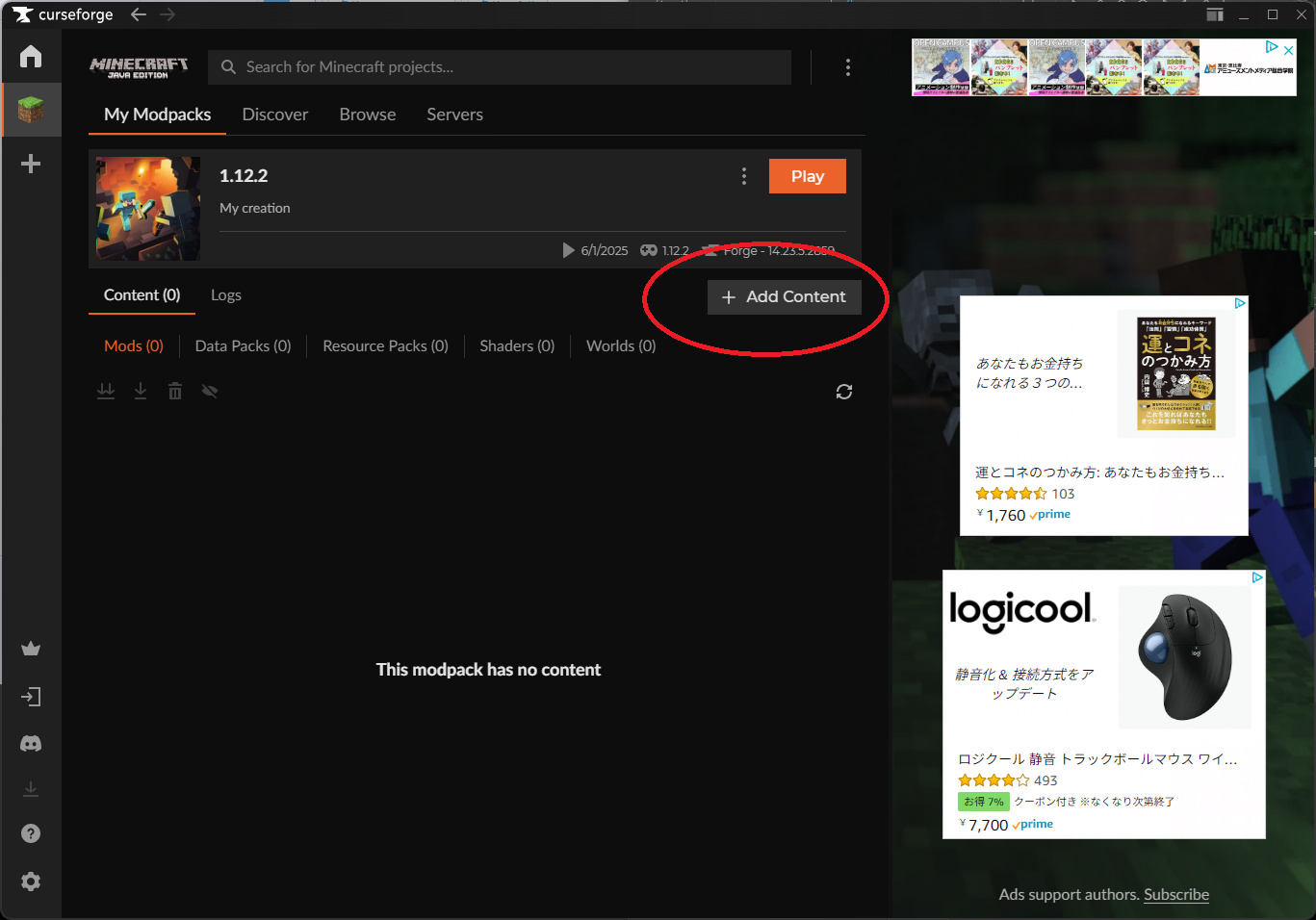Select the Data Packs (0) category
This screenshot has height=920, width=1316.
243,346
